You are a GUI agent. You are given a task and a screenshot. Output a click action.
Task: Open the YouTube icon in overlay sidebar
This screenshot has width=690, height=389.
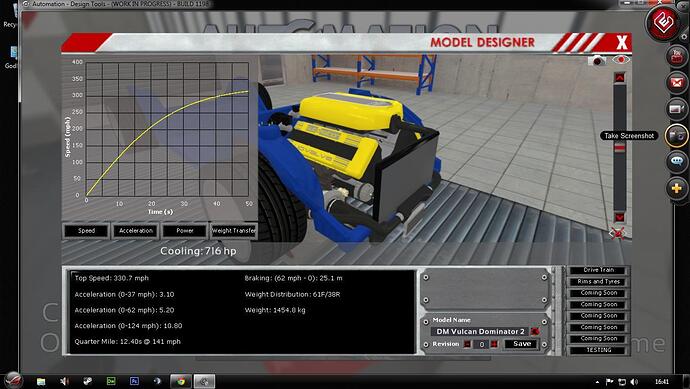[677, 56]
